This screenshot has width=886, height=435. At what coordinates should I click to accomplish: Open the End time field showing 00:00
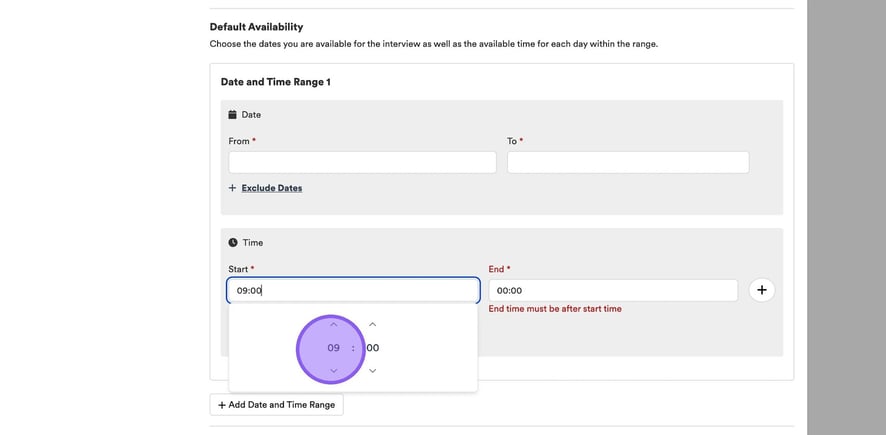612,291
